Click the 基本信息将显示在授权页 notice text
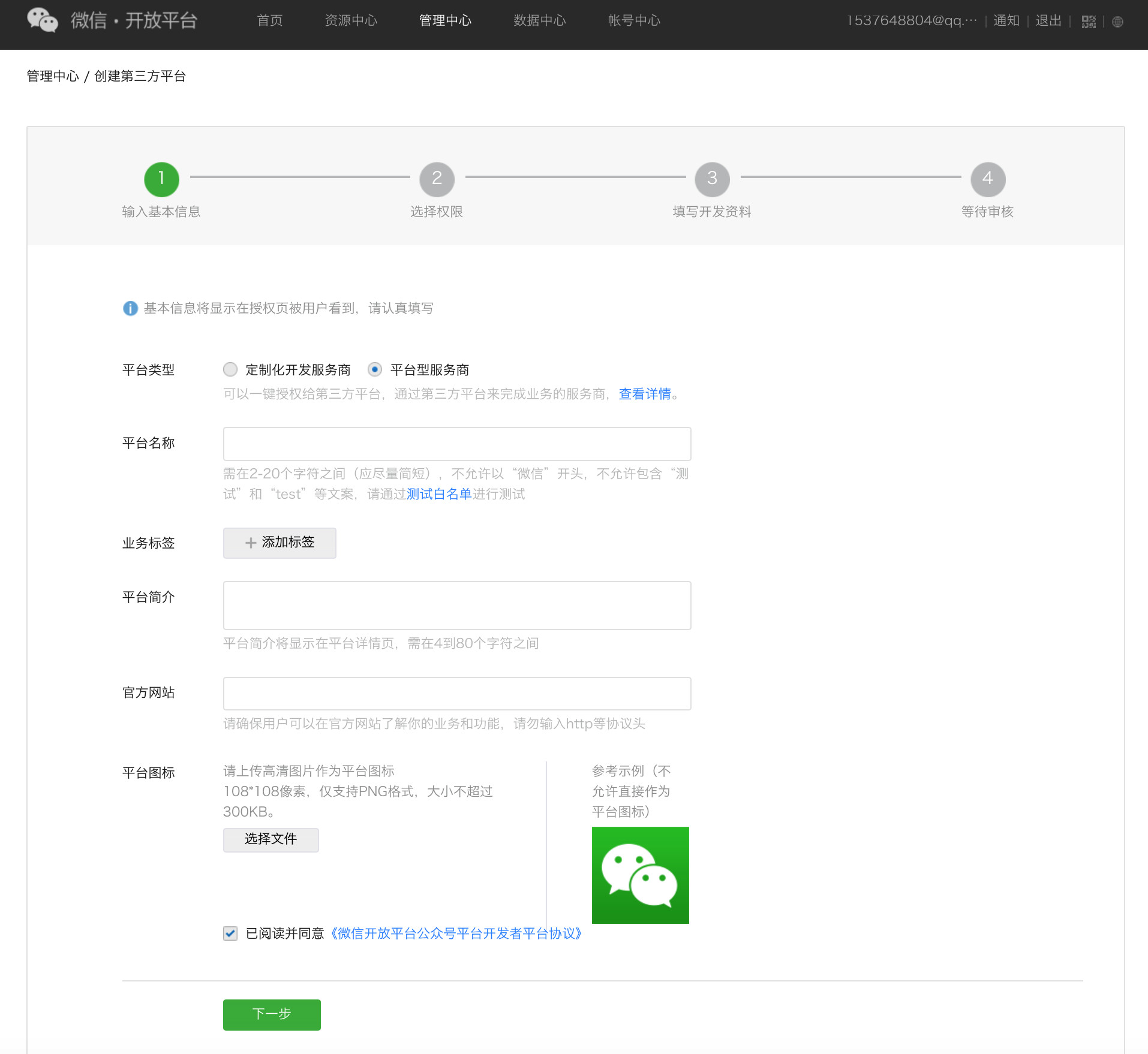Screen dimensions: 1148x1054 click(x=288, y=308)
